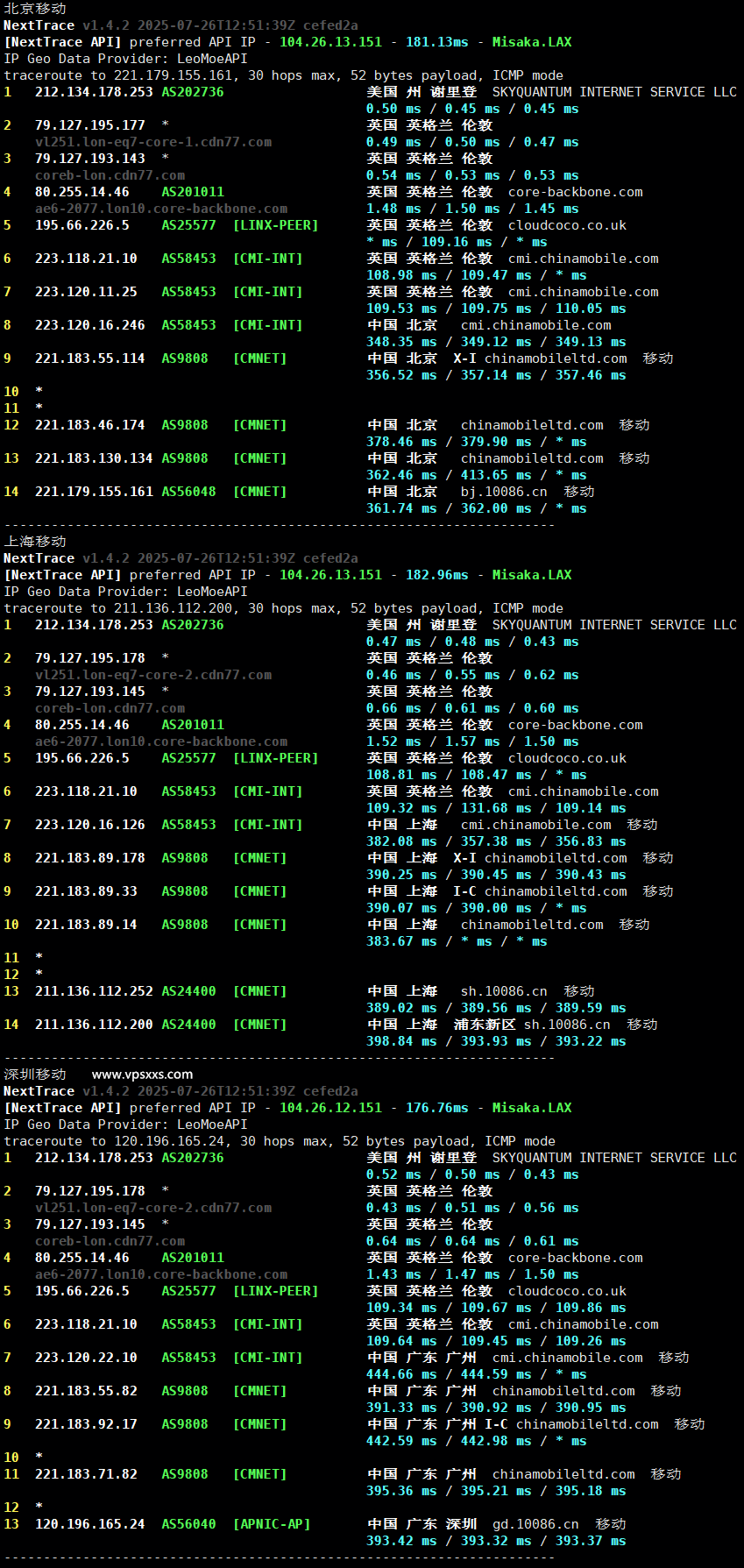The width and height of the screenshot is (744, 1568).
Task: Select hop IP 223.120.22.10
Action: [86, 1358]
